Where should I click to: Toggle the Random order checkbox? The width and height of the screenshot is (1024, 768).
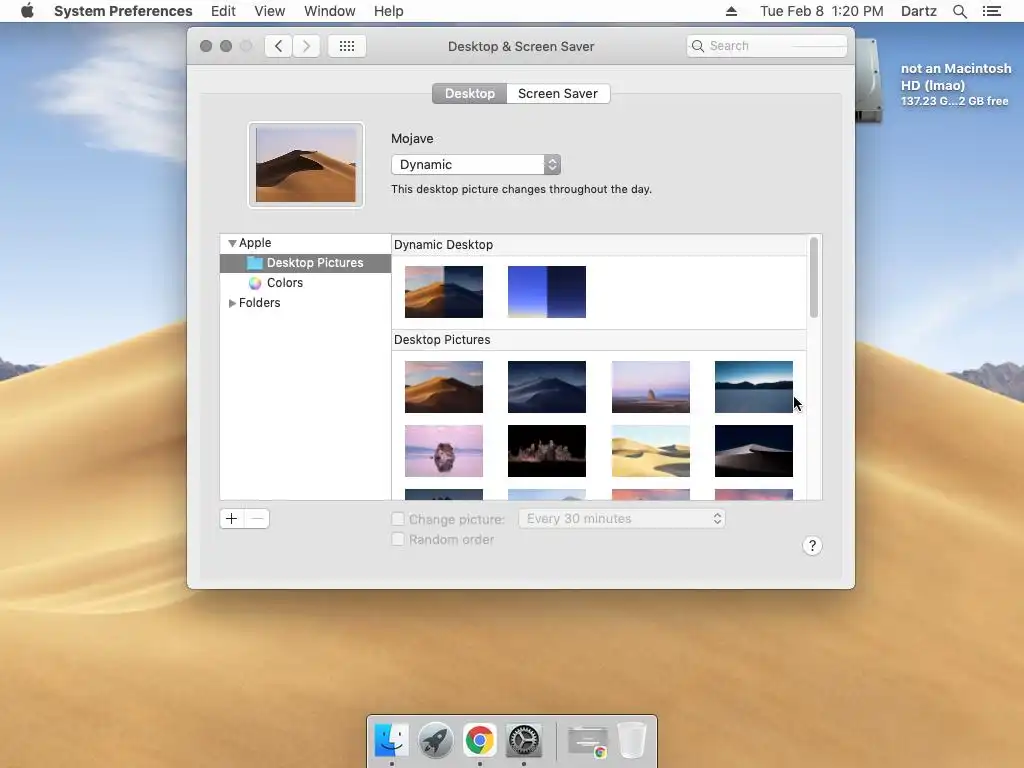(398, 539)
